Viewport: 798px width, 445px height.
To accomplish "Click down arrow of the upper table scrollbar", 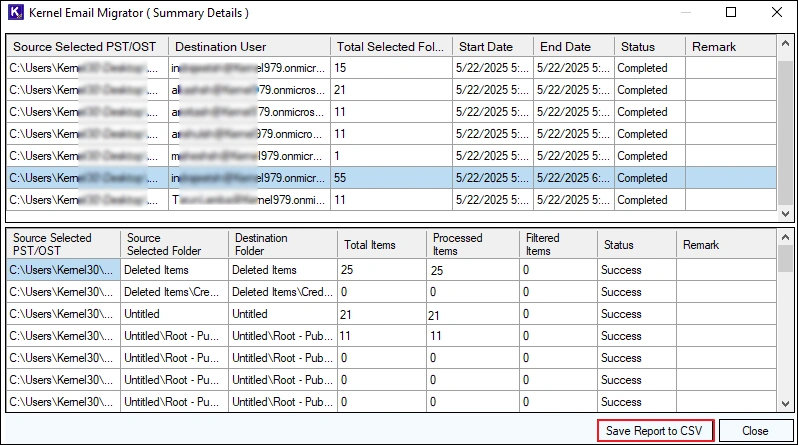I will (x=785, y=214).
